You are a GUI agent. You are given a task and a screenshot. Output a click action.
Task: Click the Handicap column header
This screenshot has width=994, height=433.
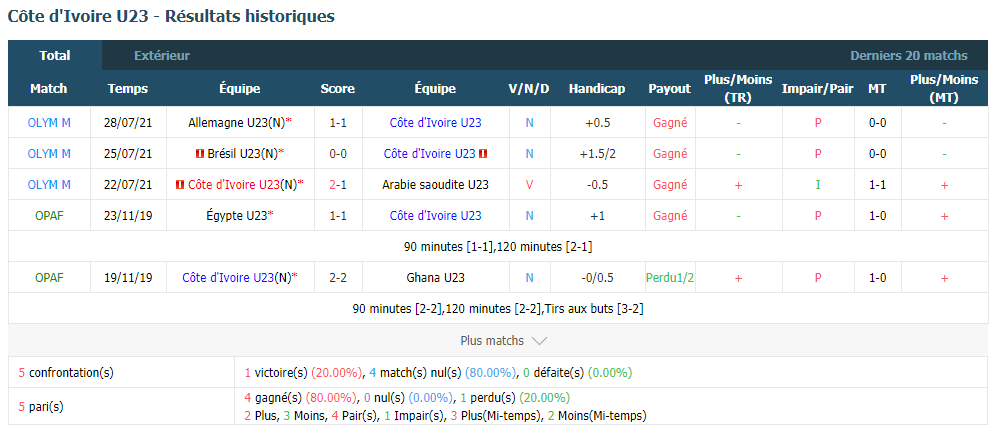597,89
